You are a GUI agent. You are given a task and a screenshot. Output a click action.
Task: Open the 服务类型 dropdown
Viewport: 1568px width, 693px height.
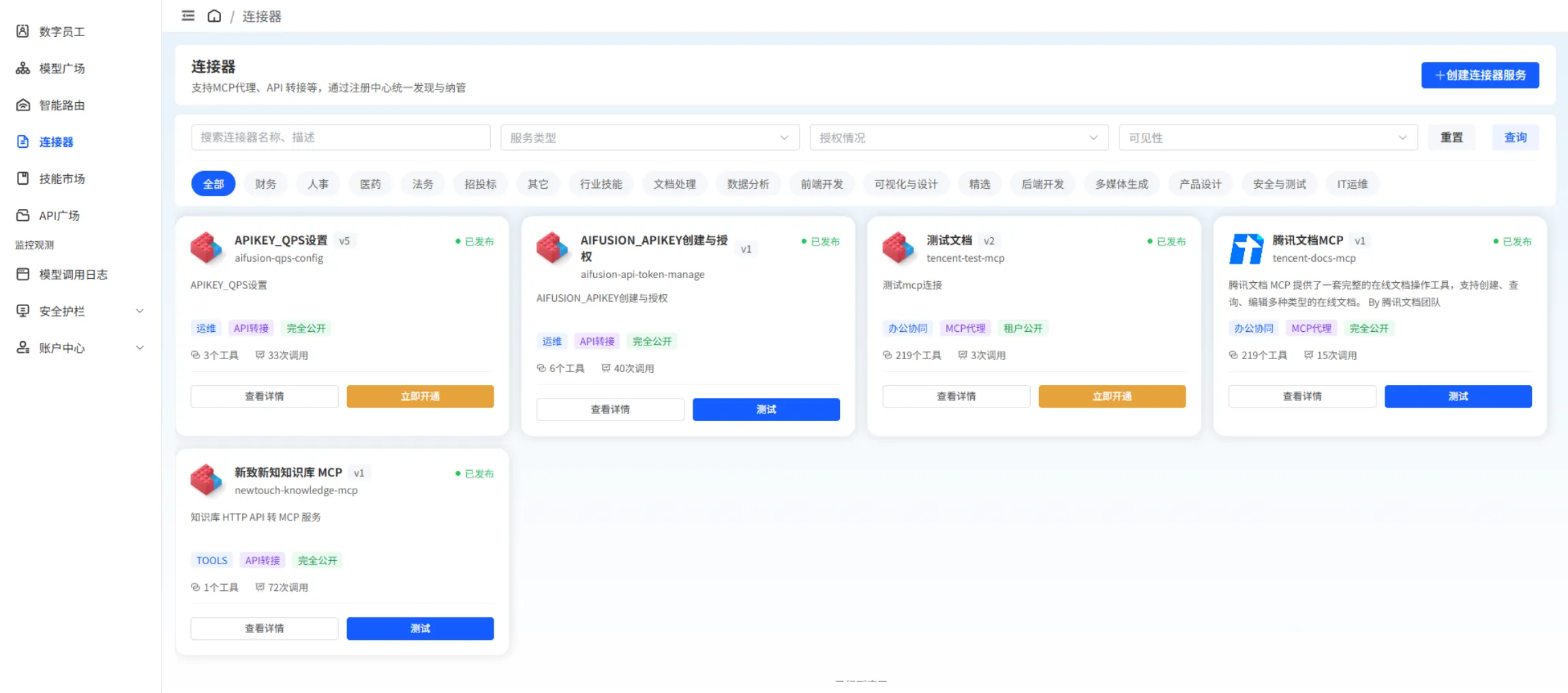[650, 138]
